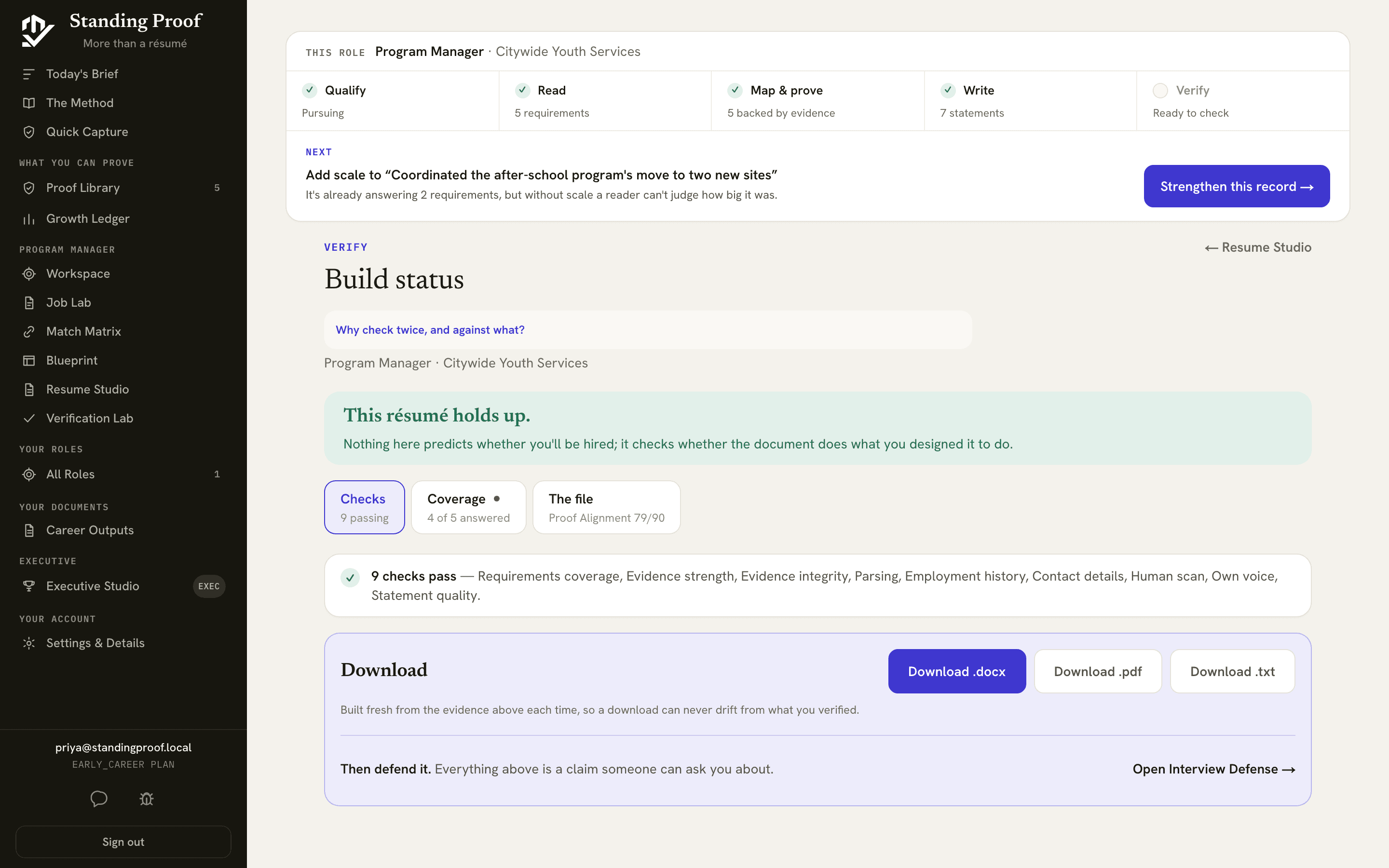
Task: Download the résumé as .pdf
Action: pyautogui.click(x=1097, y=671)
